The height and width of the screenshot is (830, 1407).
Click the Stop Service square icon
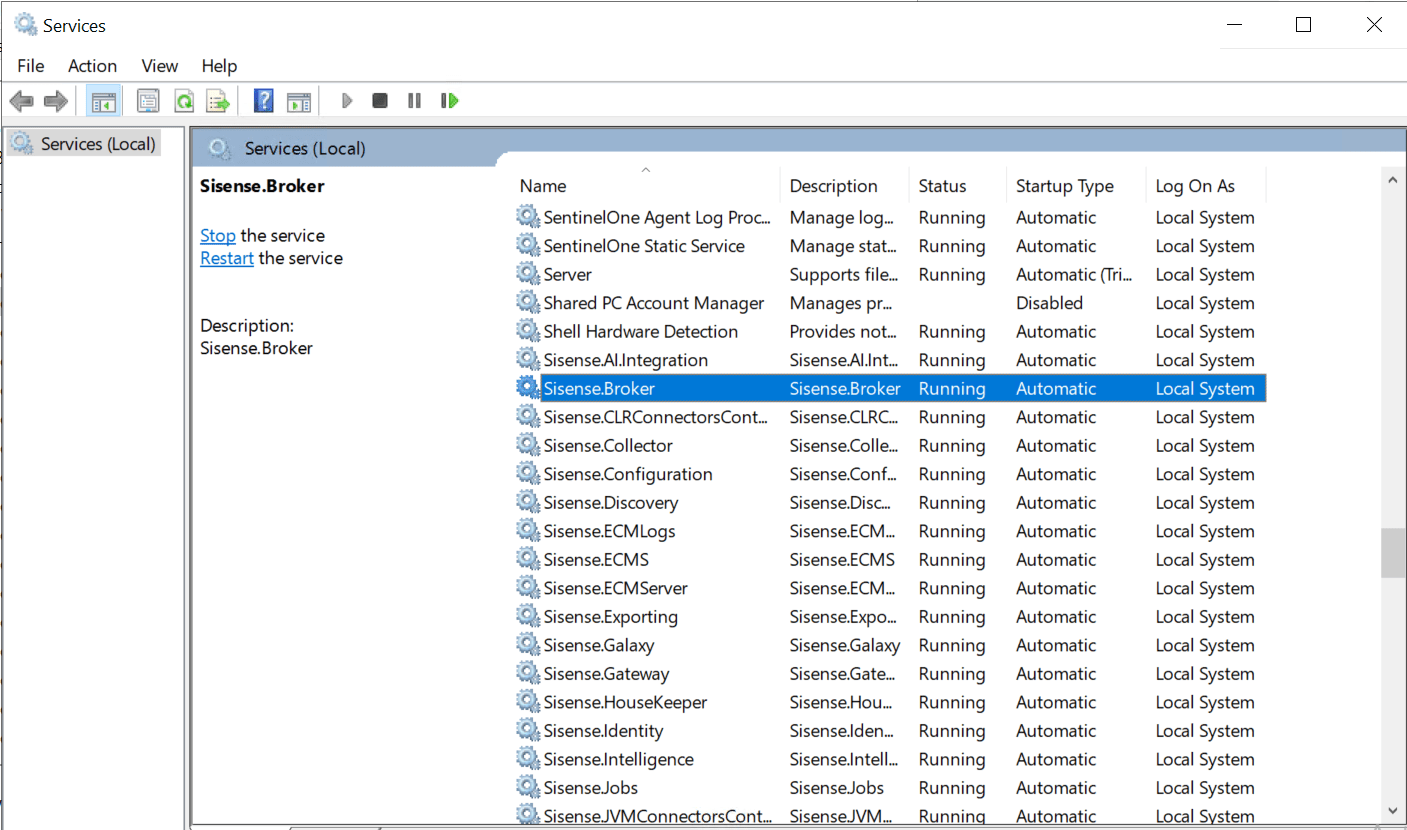click(380, 101)
